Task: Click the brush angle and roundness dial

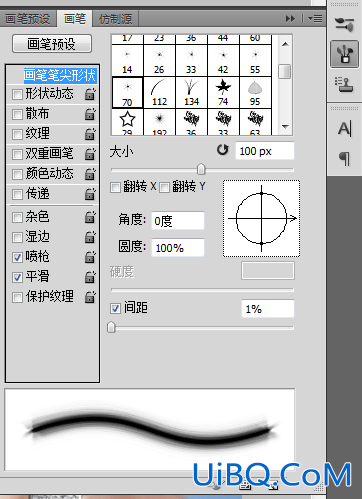Action: click(x=262, y=219)
